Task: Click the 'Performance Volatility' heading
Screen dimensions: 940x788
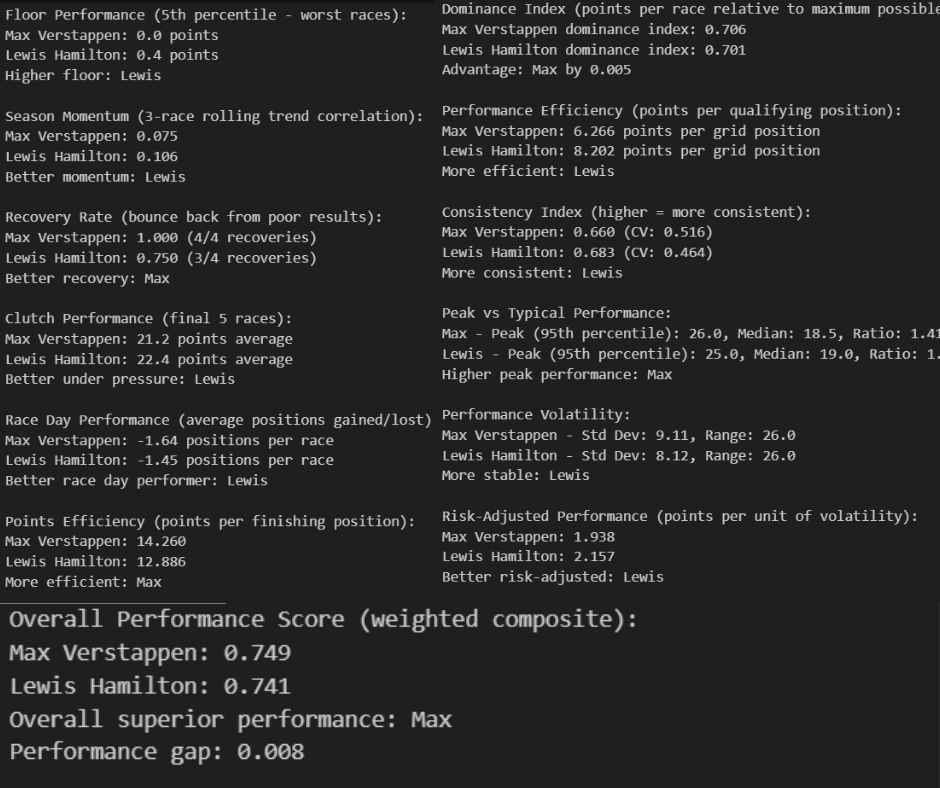Action: [x=536, y=415]
